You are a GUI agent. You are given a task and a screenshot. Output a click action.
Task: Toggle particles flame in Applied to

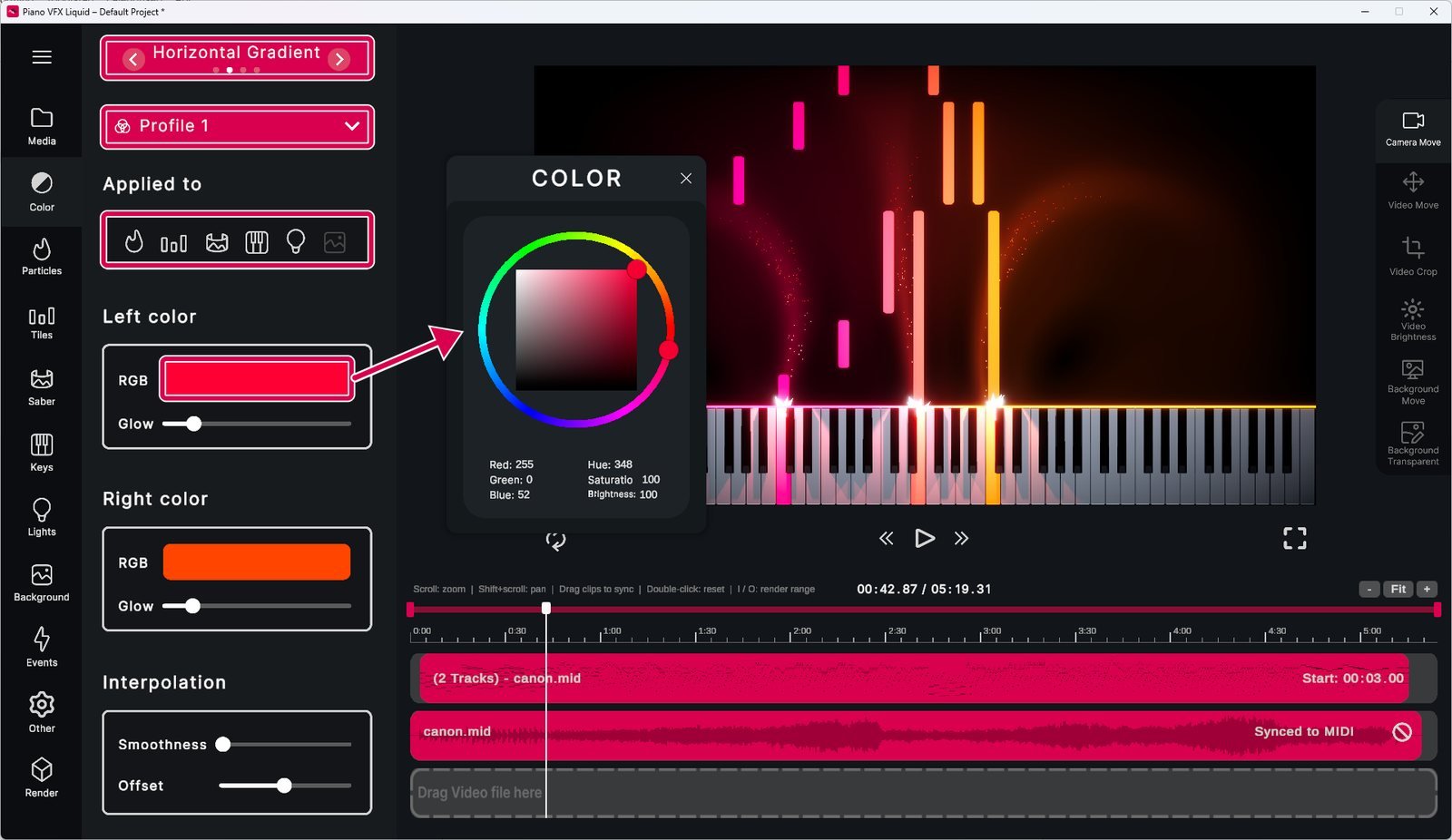pyautogui.click(x=134, y=241)
